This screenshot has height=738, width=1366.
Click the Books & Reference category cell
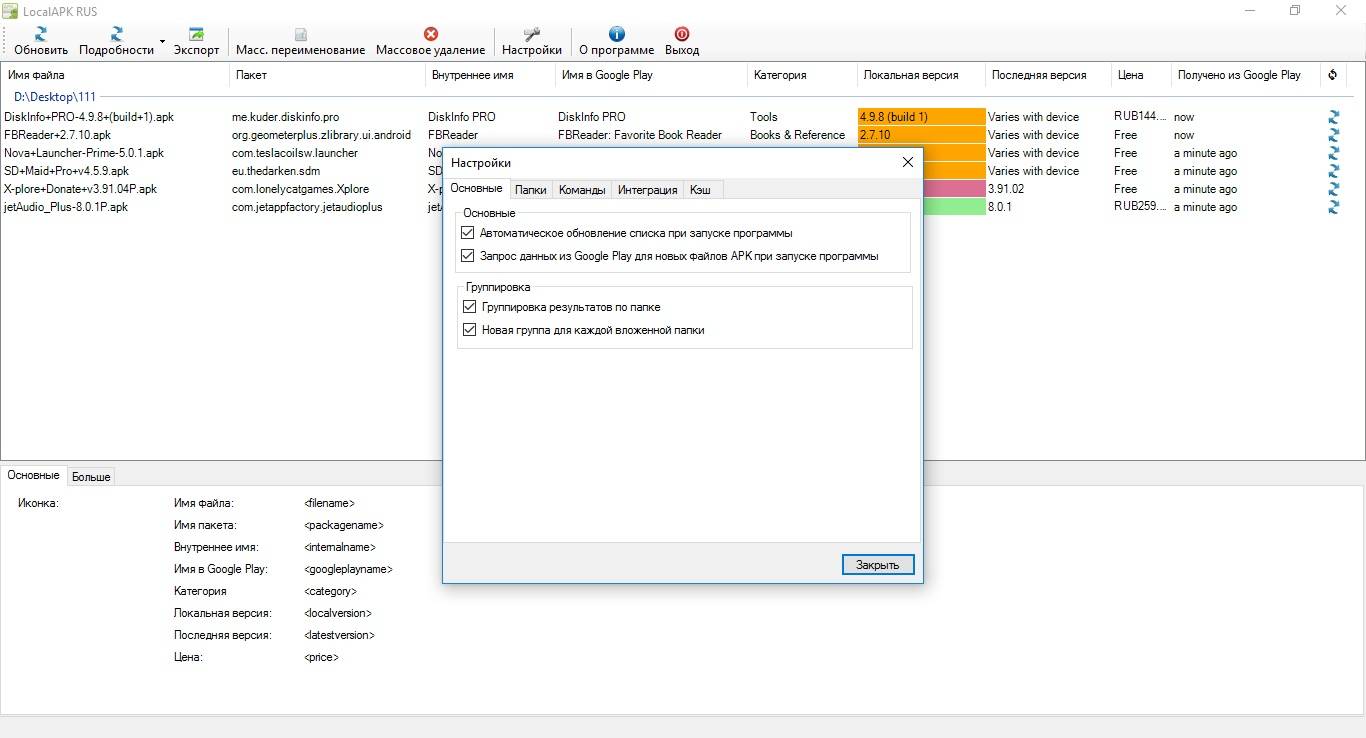click(797, 135)
